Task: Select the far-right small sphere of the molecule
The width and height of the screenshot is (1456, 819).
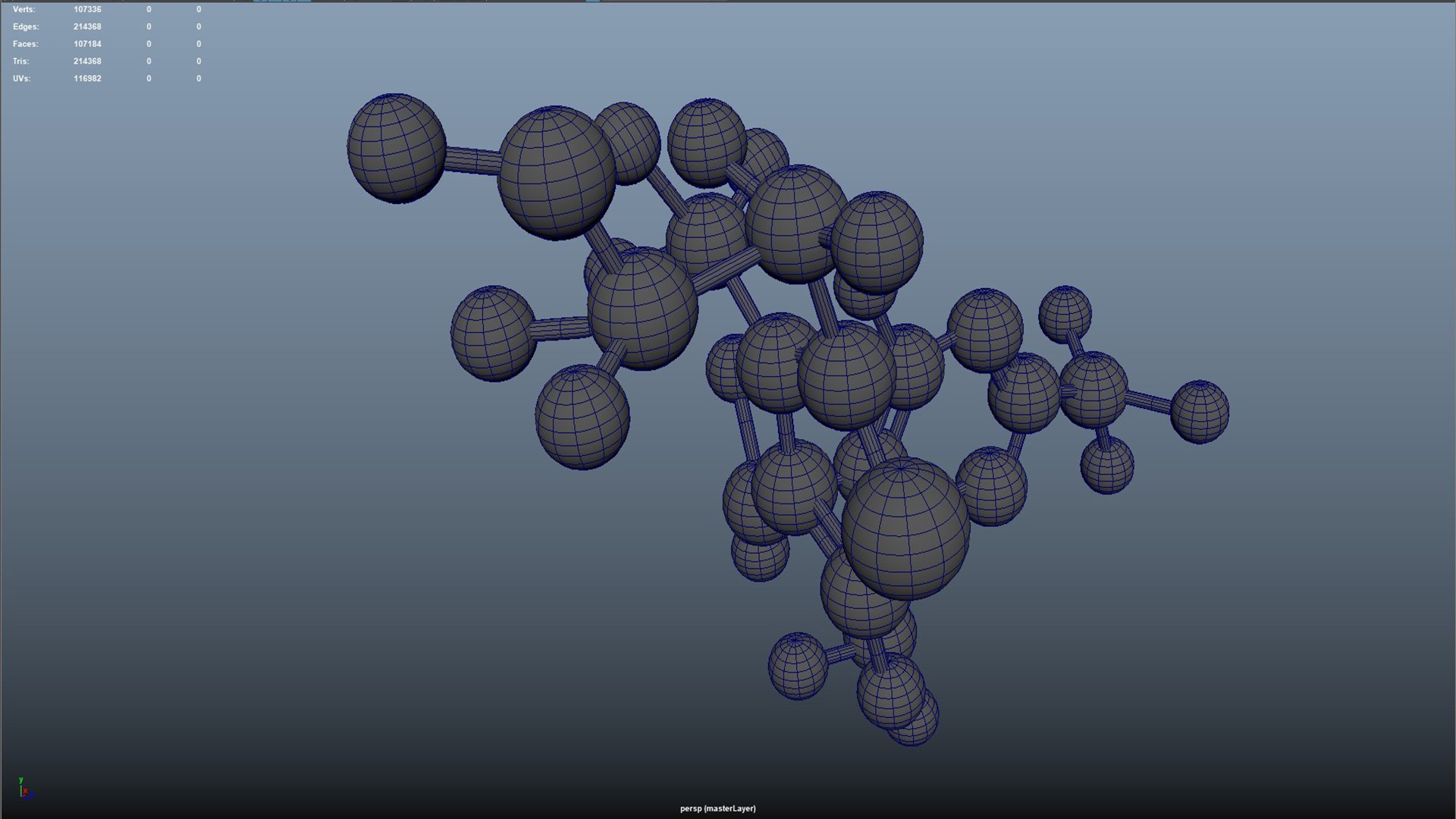Action: coord(1199,412)
